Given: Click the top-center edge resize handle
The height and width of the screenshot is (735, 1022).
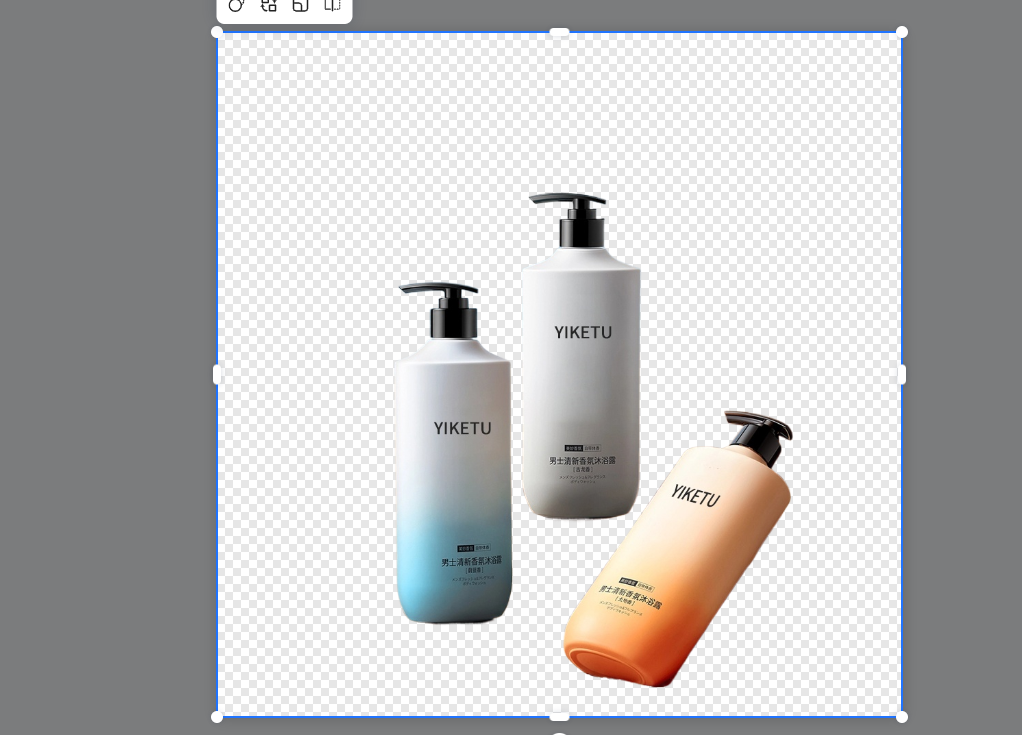Looking at the screenshot, I should (560, 33).
